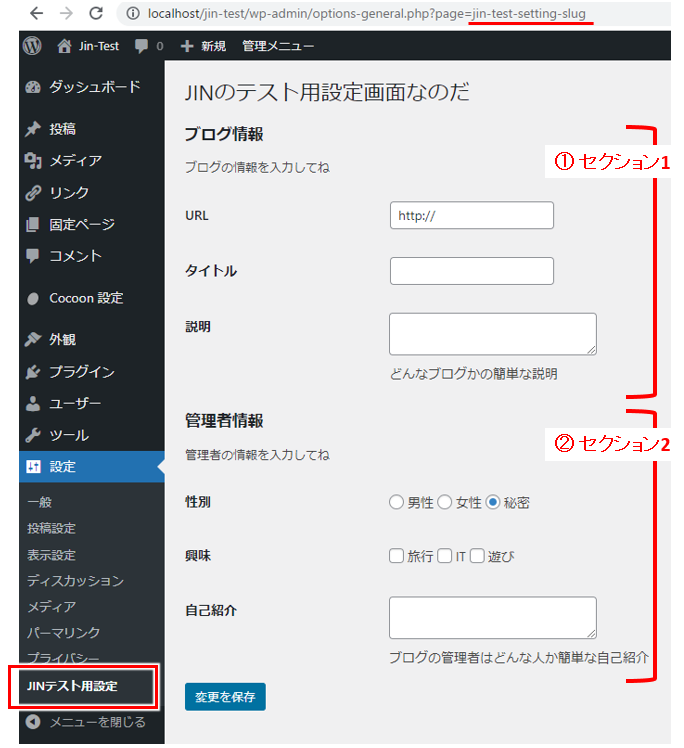Open the ダッシュボード menu item
The width and height of the screenshot is (684, 748).
(95, 87)
